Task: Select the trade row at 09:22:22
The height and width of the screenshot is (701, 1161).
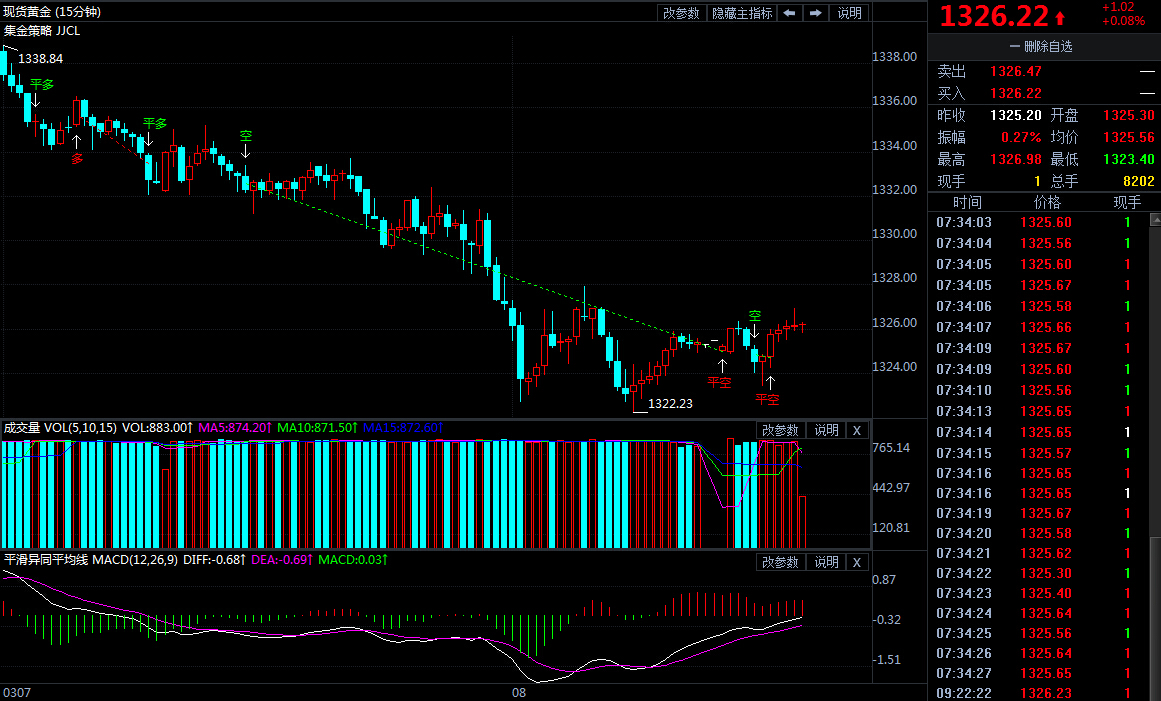Action: point(1039,694)
